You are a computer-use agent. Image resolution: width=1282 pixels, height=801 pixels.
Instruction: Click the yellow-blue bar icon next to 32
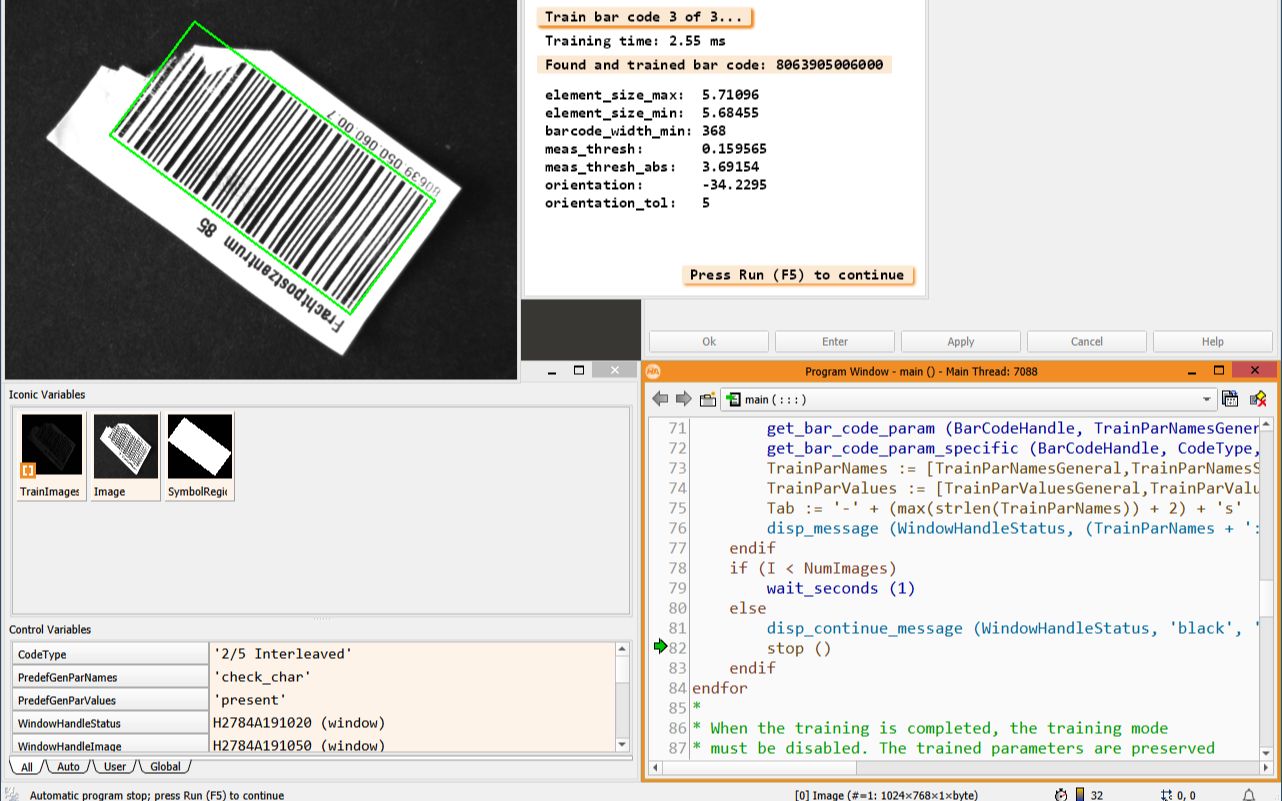pos(1080,794)
